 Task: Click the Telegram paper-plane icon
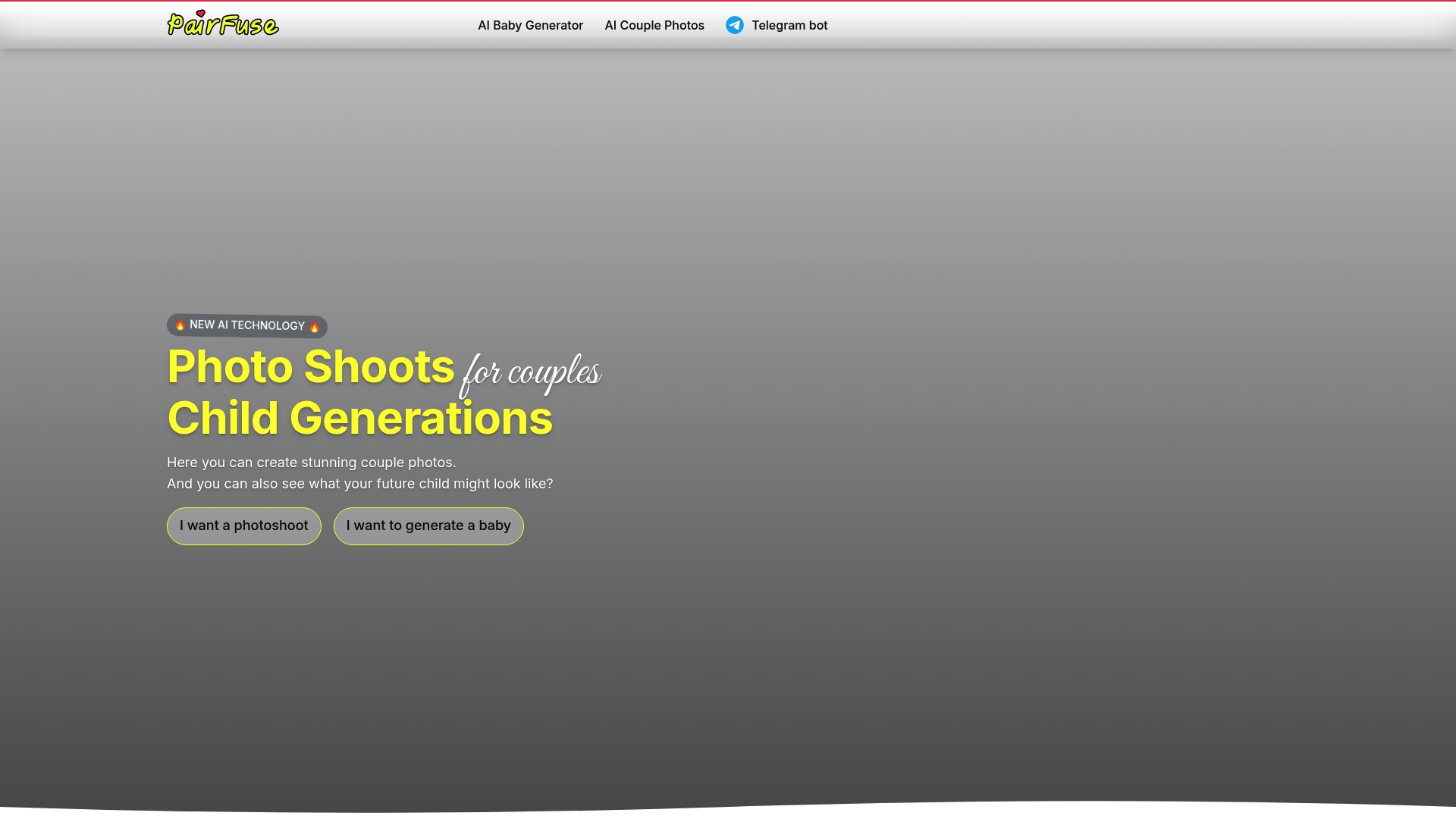(734, 25)
